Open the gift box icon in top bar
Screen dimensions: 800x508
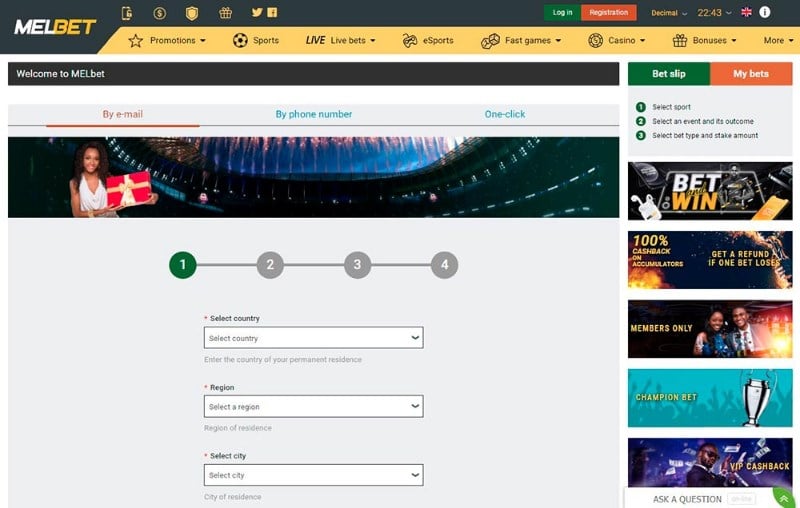tap(226, 13)
